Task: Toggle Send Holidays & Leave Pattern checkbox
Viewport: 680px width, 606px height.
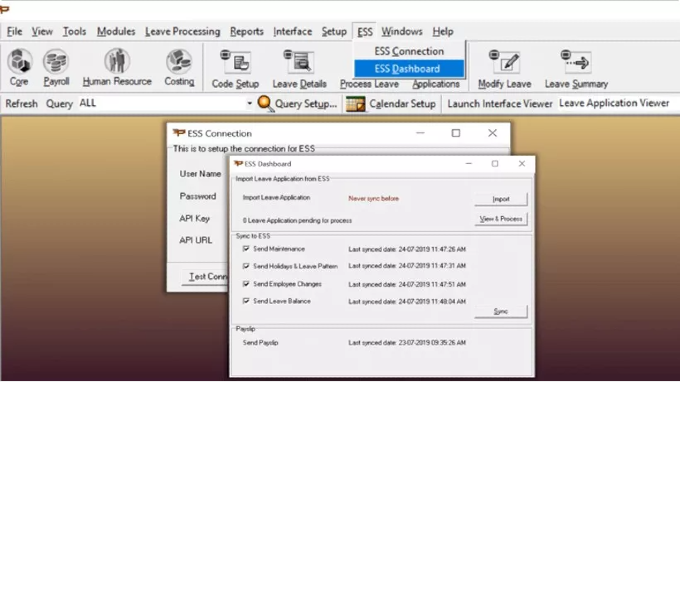Action: (x=246, y=266)
